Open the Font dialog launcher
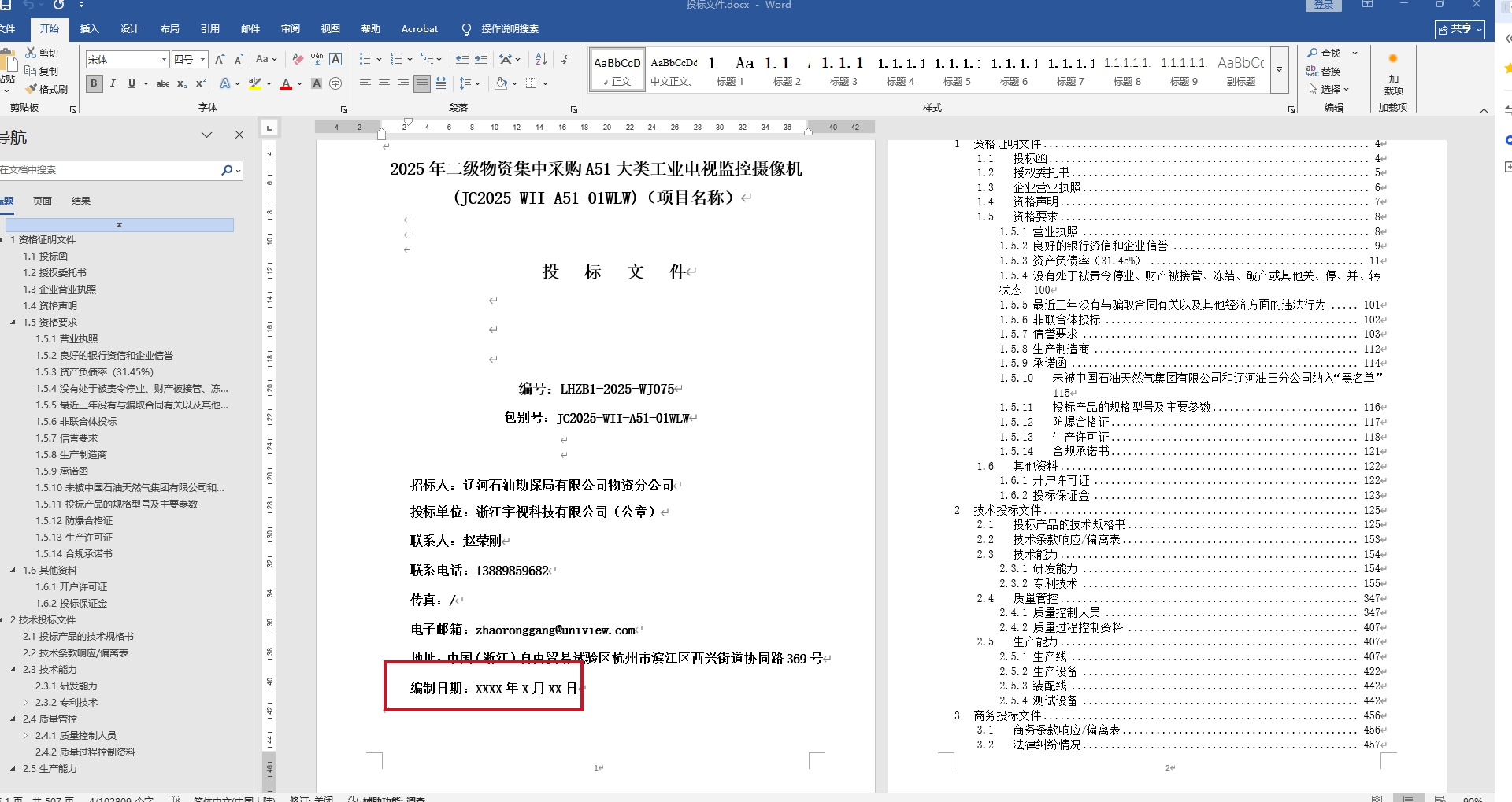This screenshot has width=1512, height=802. [x=344, y=109]
